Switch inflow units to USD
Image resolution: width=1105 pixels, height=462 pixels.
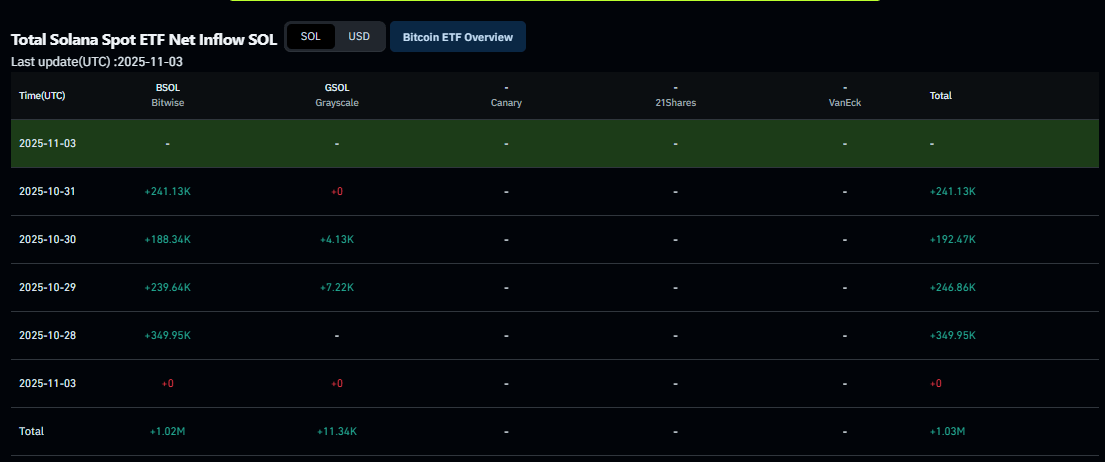click(359, 37)
